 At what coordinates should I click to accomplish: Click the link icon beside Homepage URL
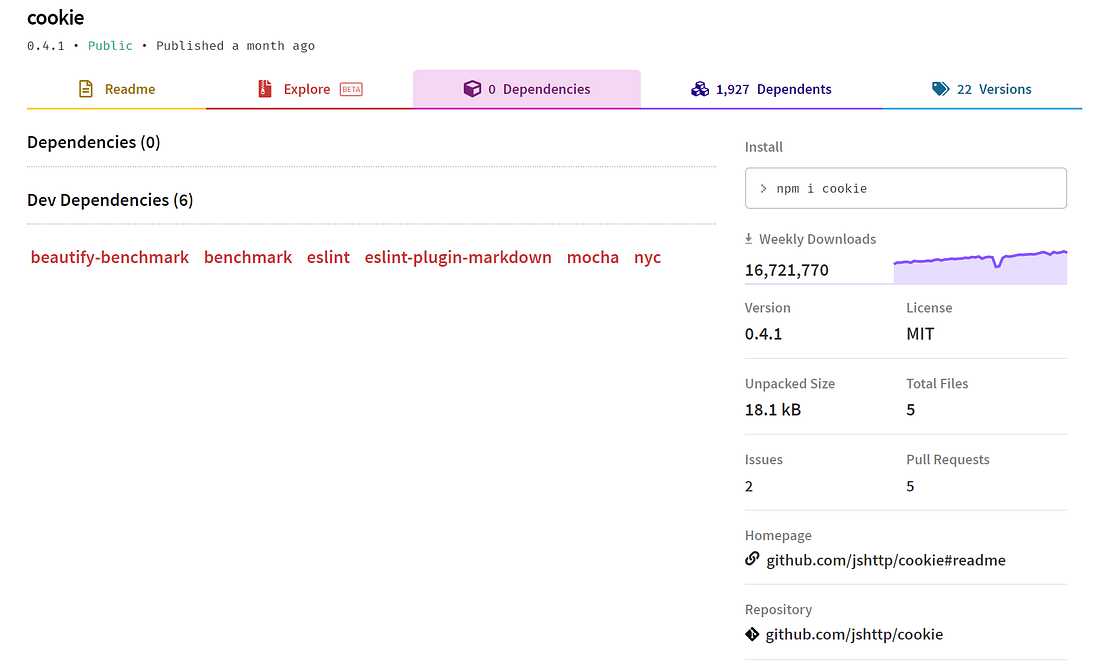(x=751, y=559)
